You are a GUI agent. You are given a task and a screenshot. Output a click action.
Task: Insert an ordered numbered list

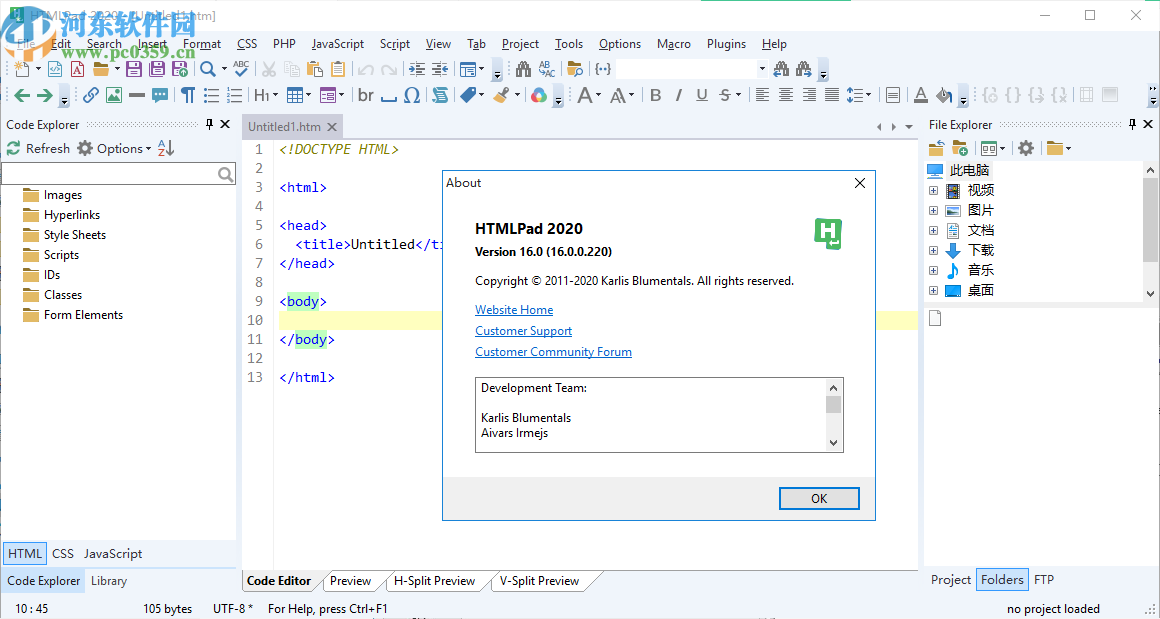point(235,95)
